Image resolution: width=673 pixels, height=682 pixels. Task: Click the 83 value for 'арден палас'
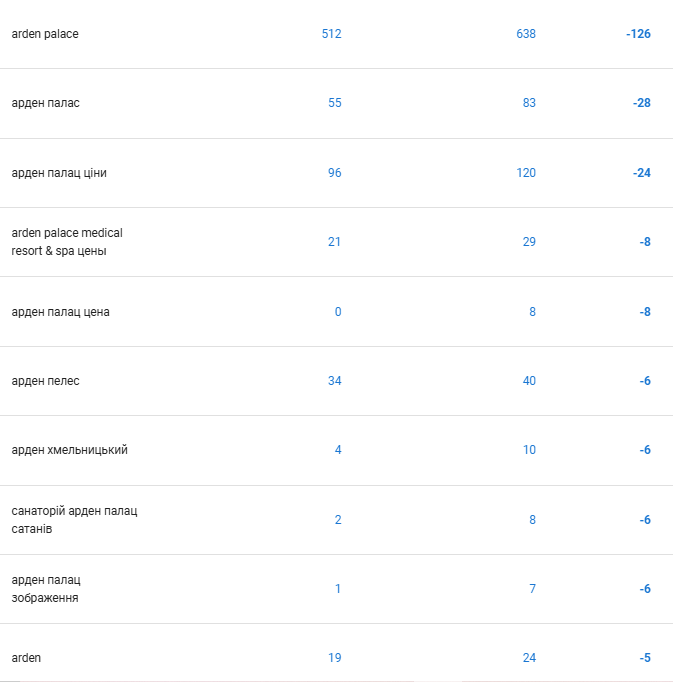tap(529, 103)
